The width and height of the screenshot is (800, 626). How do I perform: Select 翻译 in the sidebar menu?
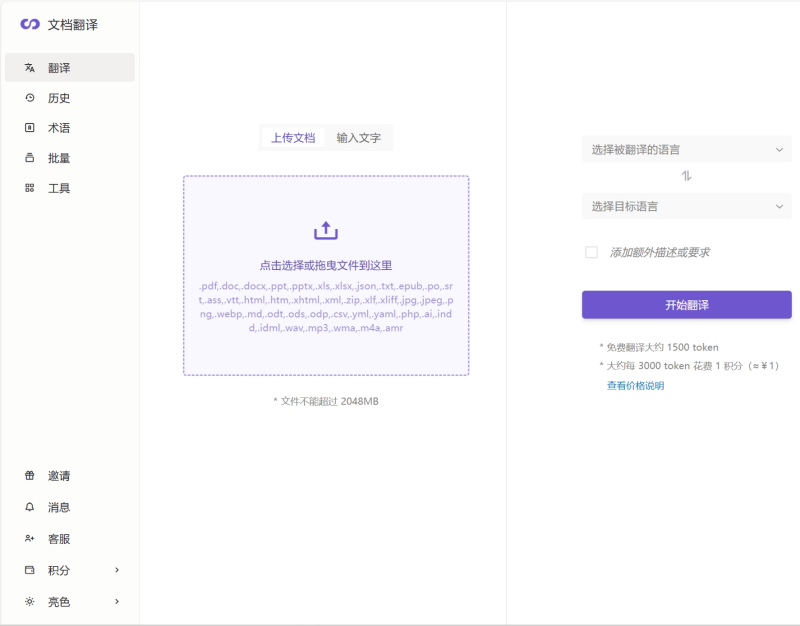69,68
